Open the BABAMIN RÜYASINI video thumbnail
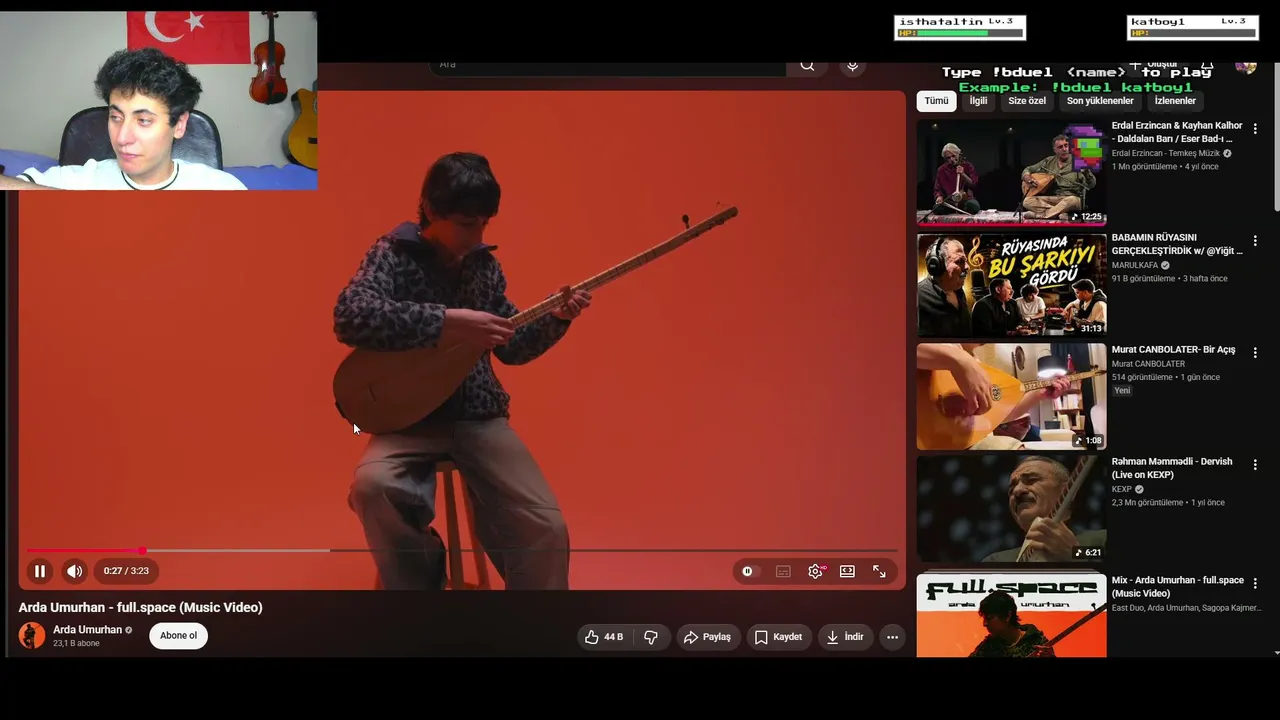This screenshot has width=1280, height=720. click(1012, 285)
